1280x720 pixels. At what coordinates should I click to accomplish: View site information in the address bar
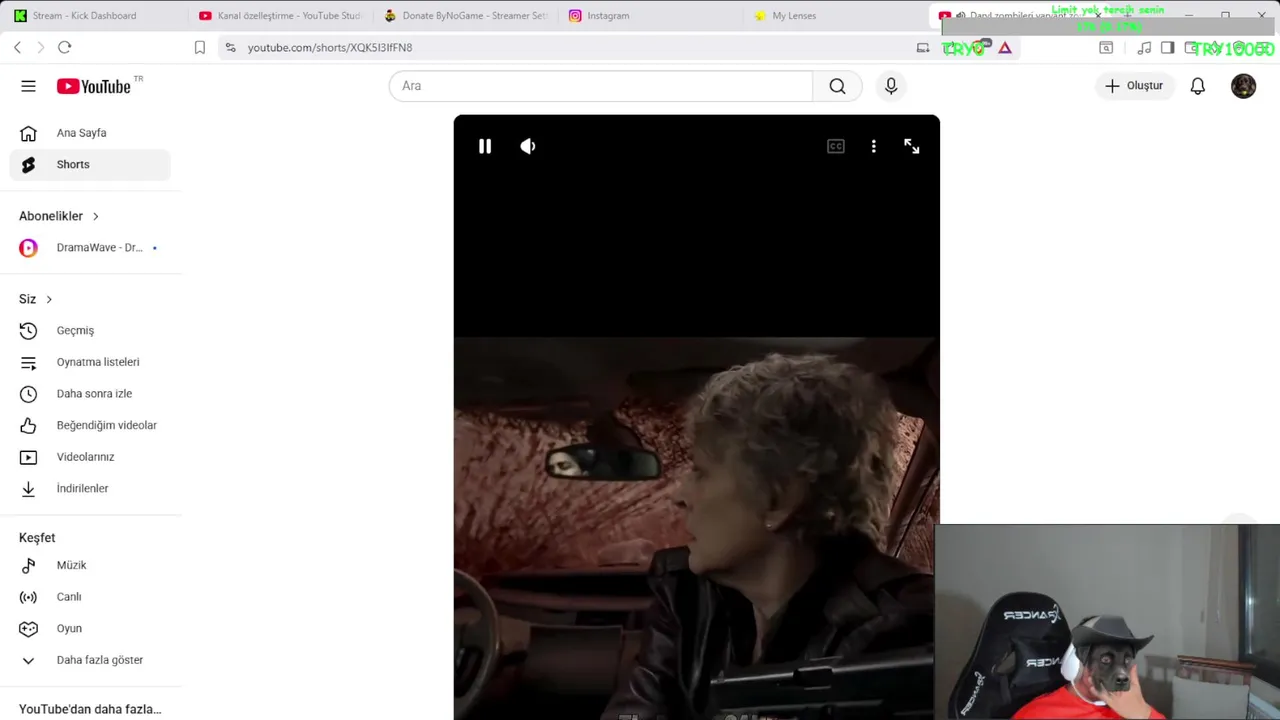231,47
